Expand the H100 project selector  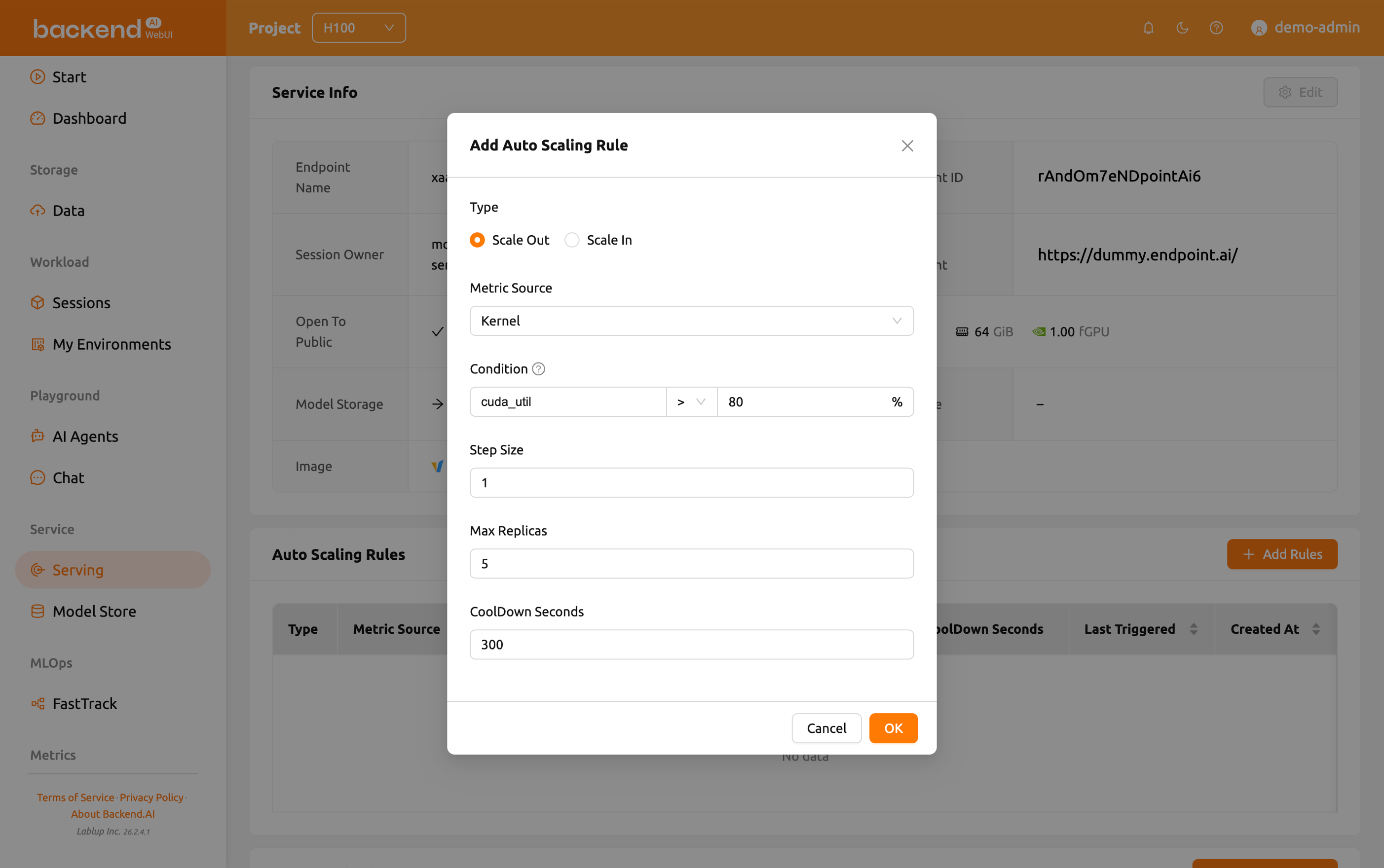[359, 28]
